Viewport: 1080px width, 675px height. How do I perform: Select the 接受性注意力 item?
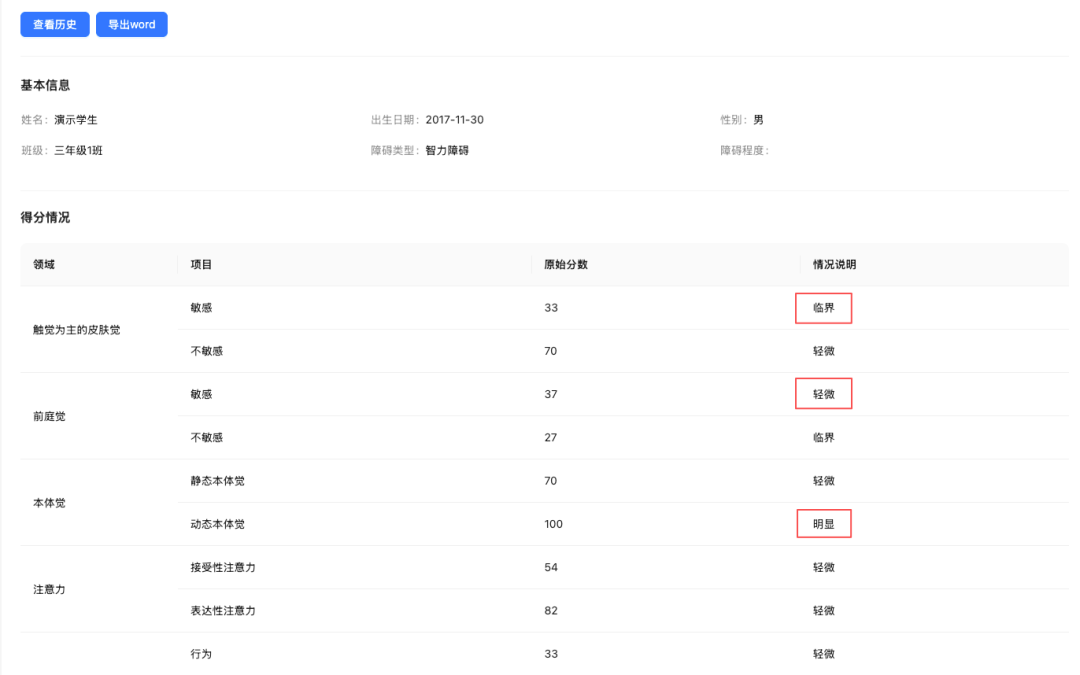[223, 568]
